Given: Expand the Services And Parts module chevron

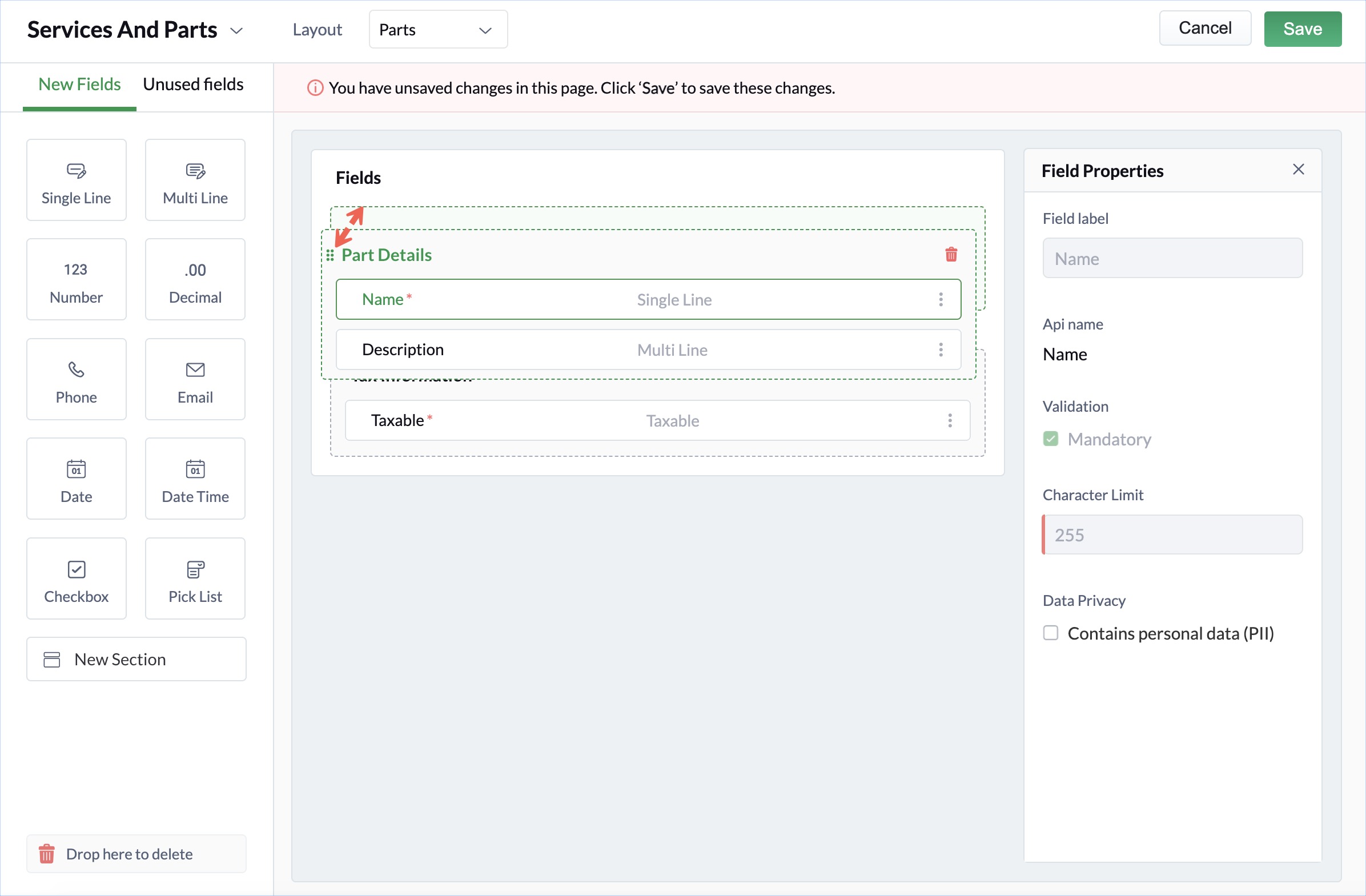Looking at the screenshot, I should coord(236,31).
